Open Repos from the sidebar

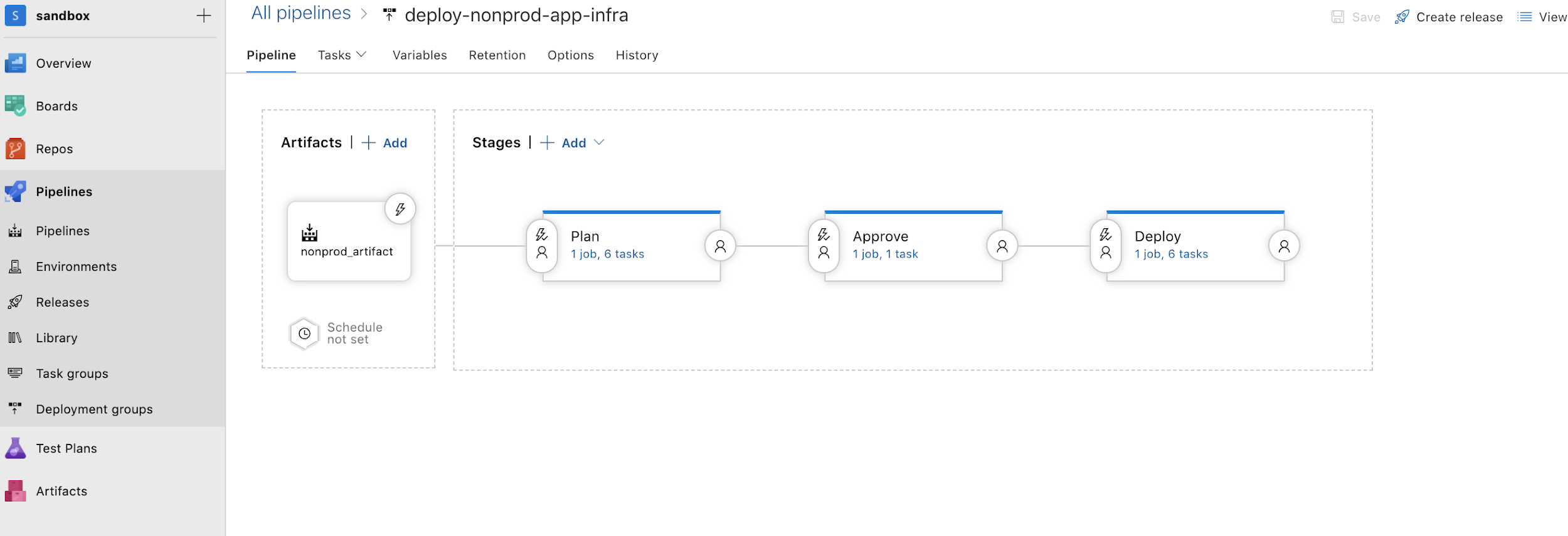coord(55,149)
